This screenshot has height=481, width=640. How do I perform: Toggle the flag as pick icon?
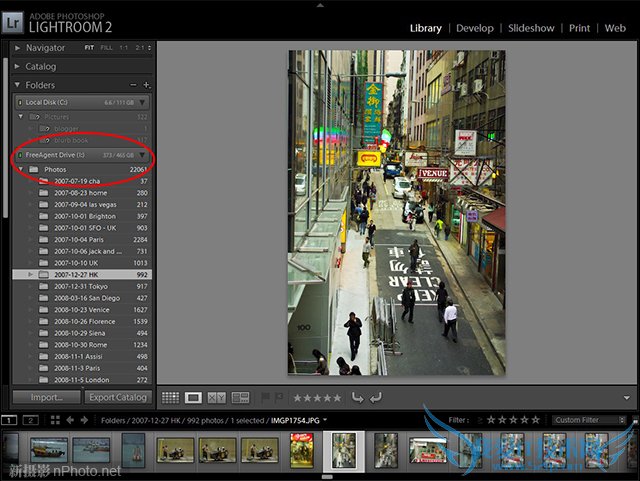[x=265, y=398]
